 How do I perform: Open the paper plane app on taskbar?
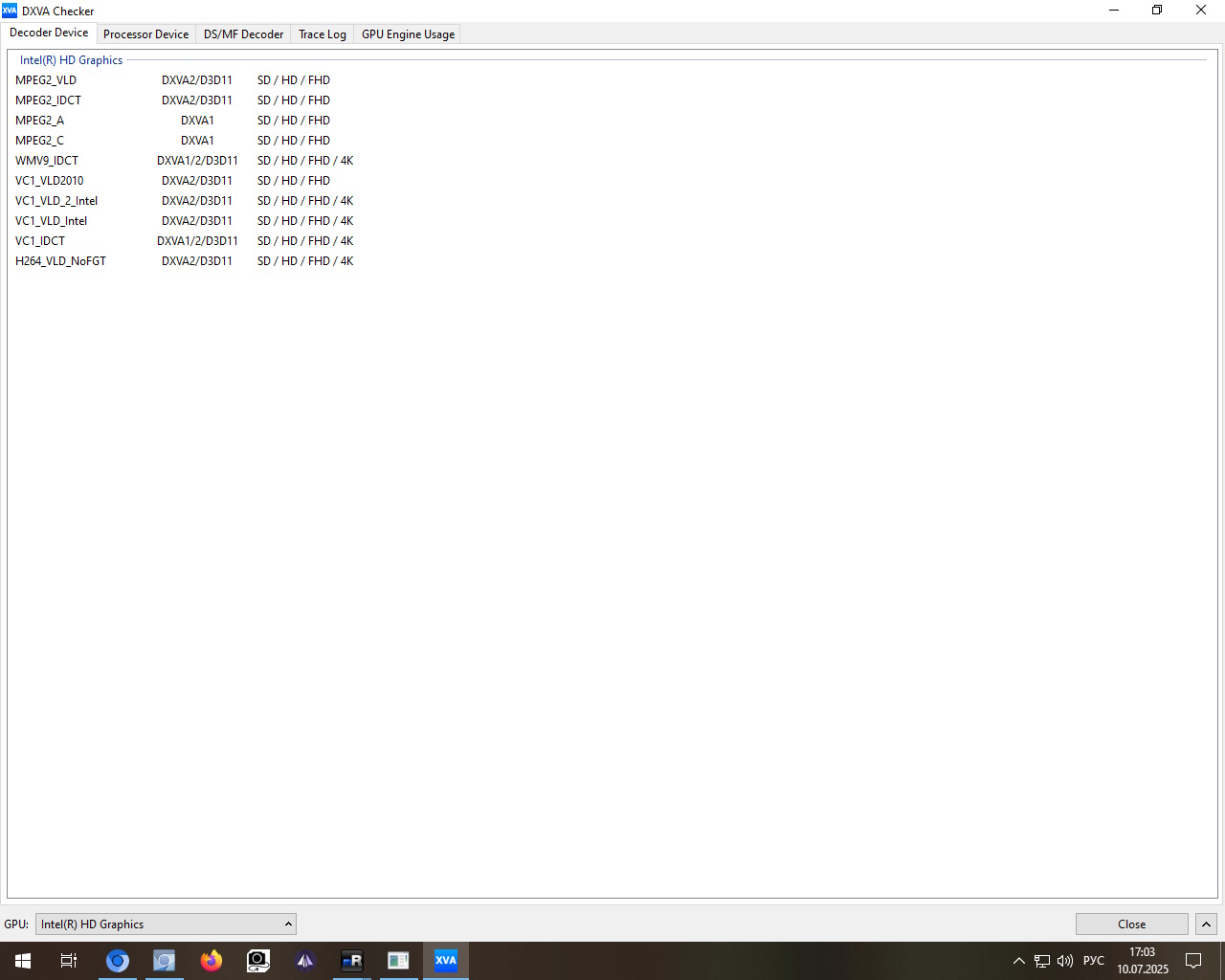[305, 961]
